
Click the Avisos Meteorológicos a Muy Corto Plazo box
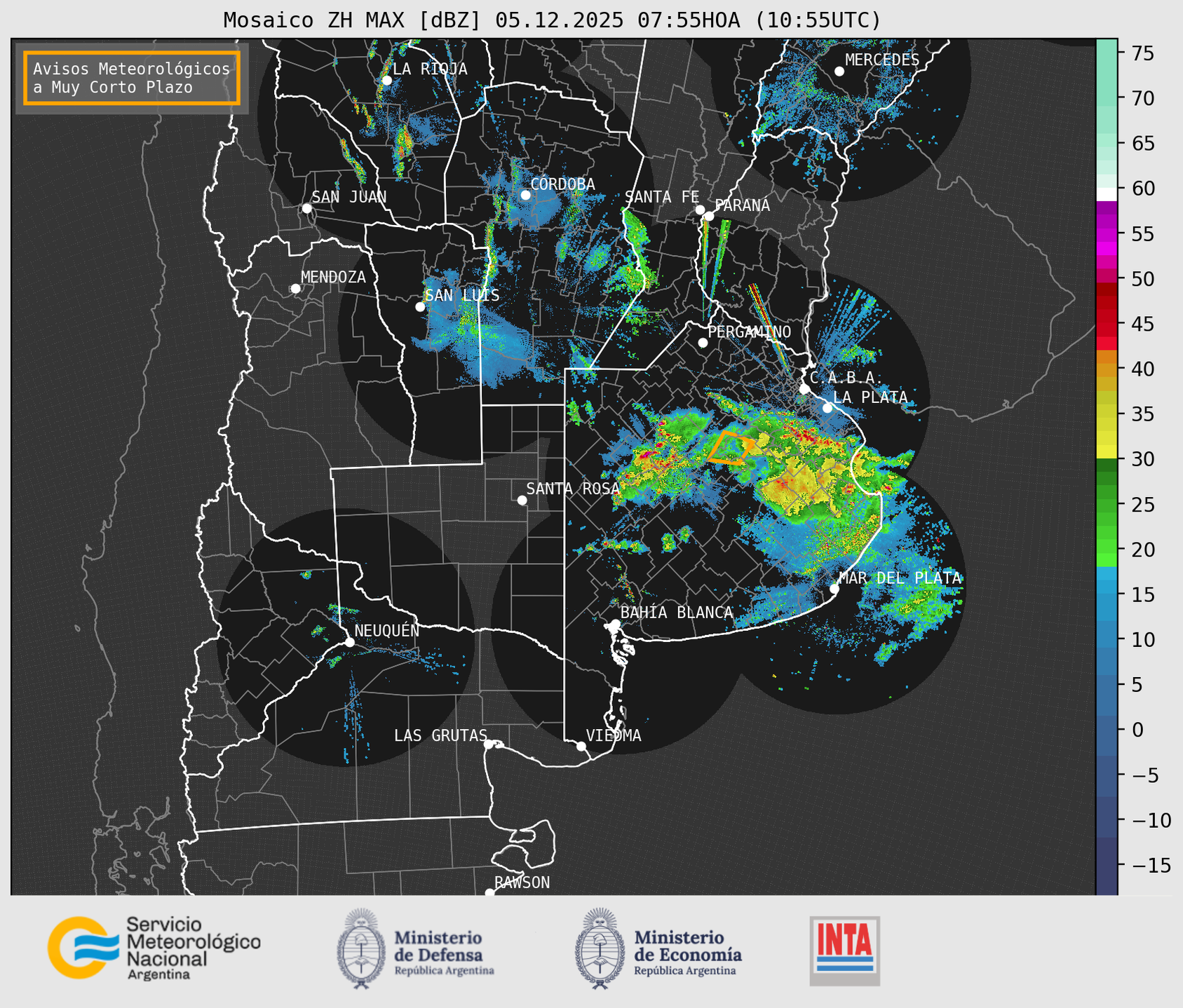point(132,78)
